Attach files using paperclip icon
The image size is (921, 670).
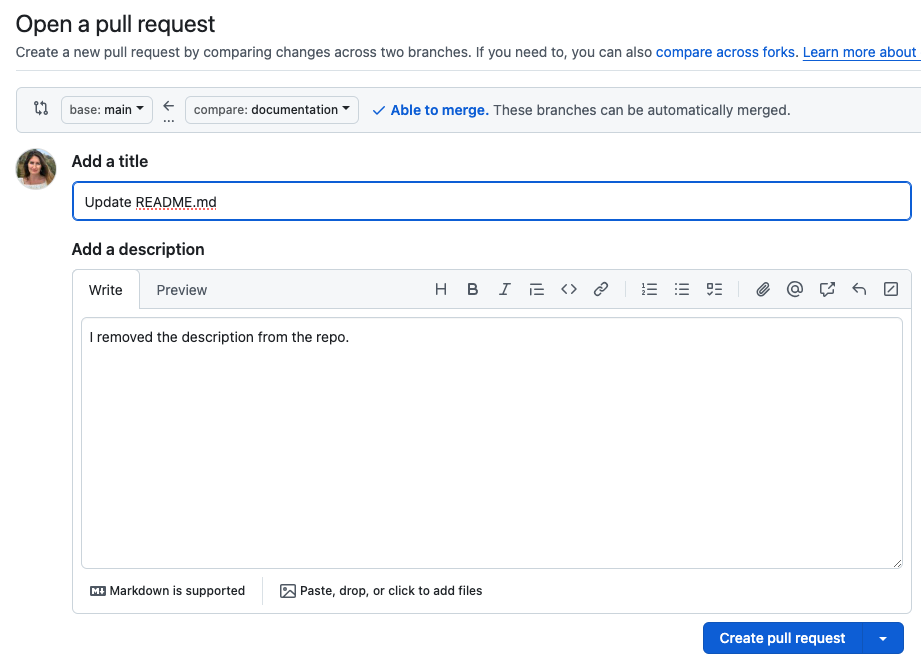tap(763, 290)
